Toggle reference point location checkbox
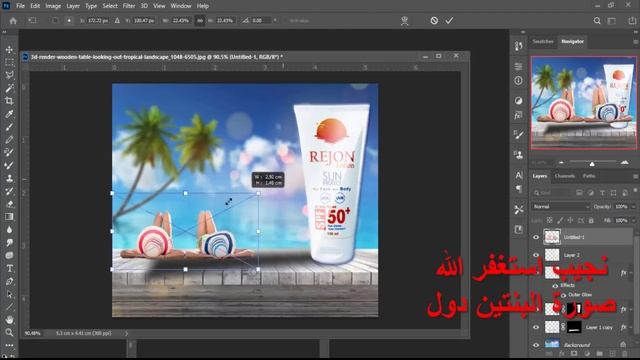 coord(54,20)
